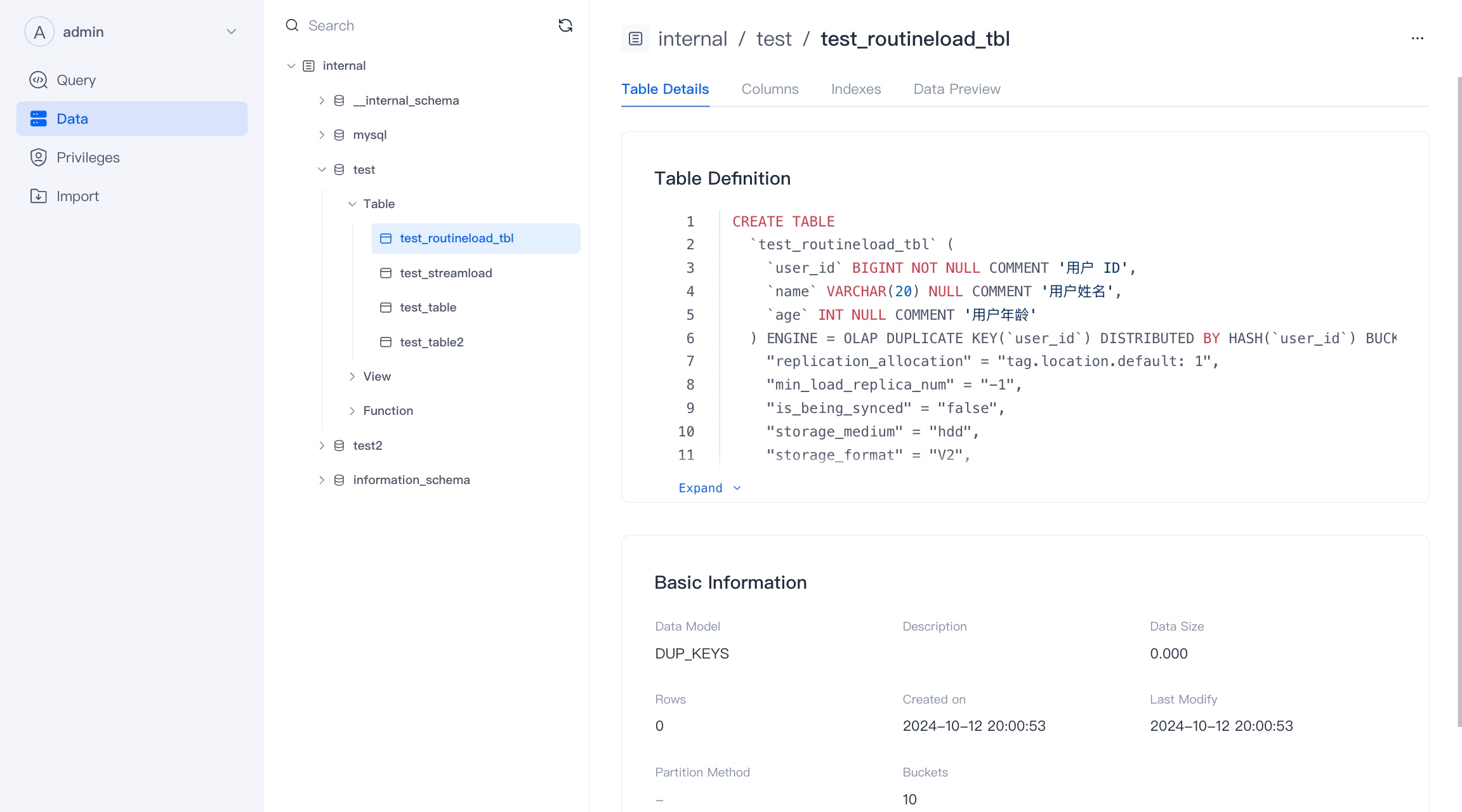Click the table icon next to test_streamload

pyautogui.click(x=386, y=273)
